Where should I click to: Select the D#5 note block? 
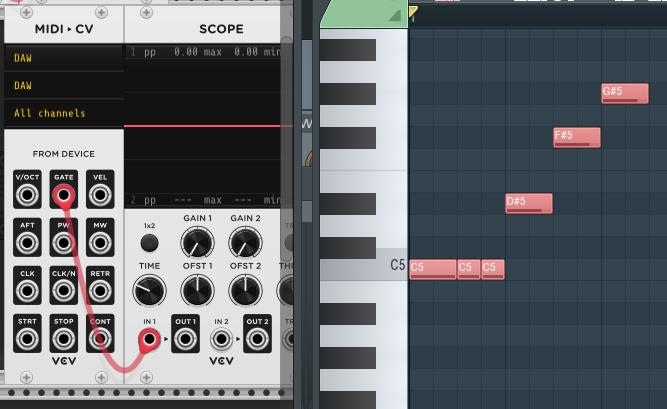click(528, 203)
